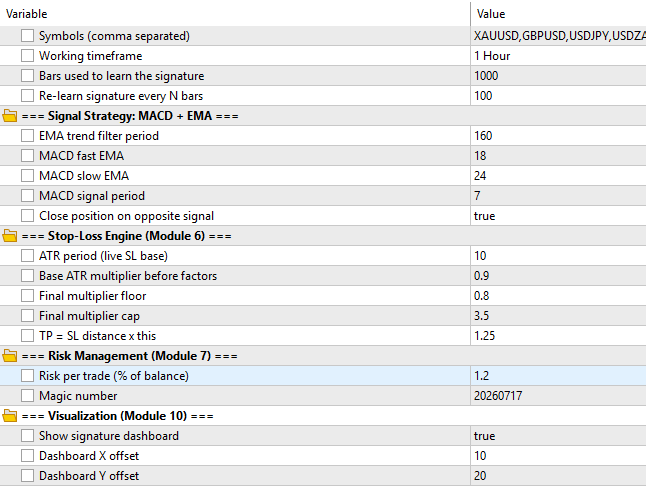Check the Risk per trade checkbox
This screenshot has height=490, width=646.
tap(28, 376)
